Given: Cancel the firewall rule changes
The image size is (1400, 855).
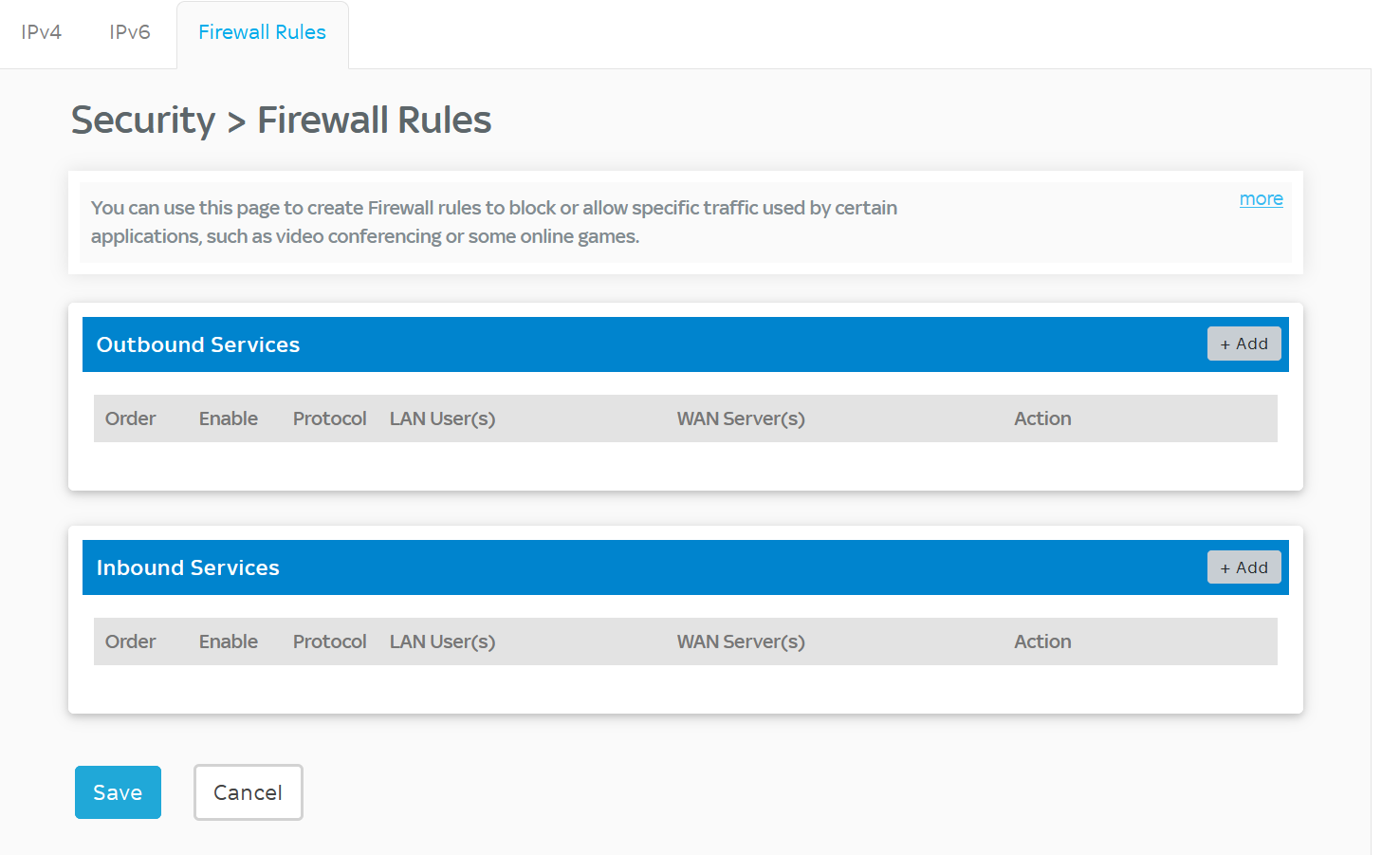Looking at the screenshot, I should (x=248, y=792).
